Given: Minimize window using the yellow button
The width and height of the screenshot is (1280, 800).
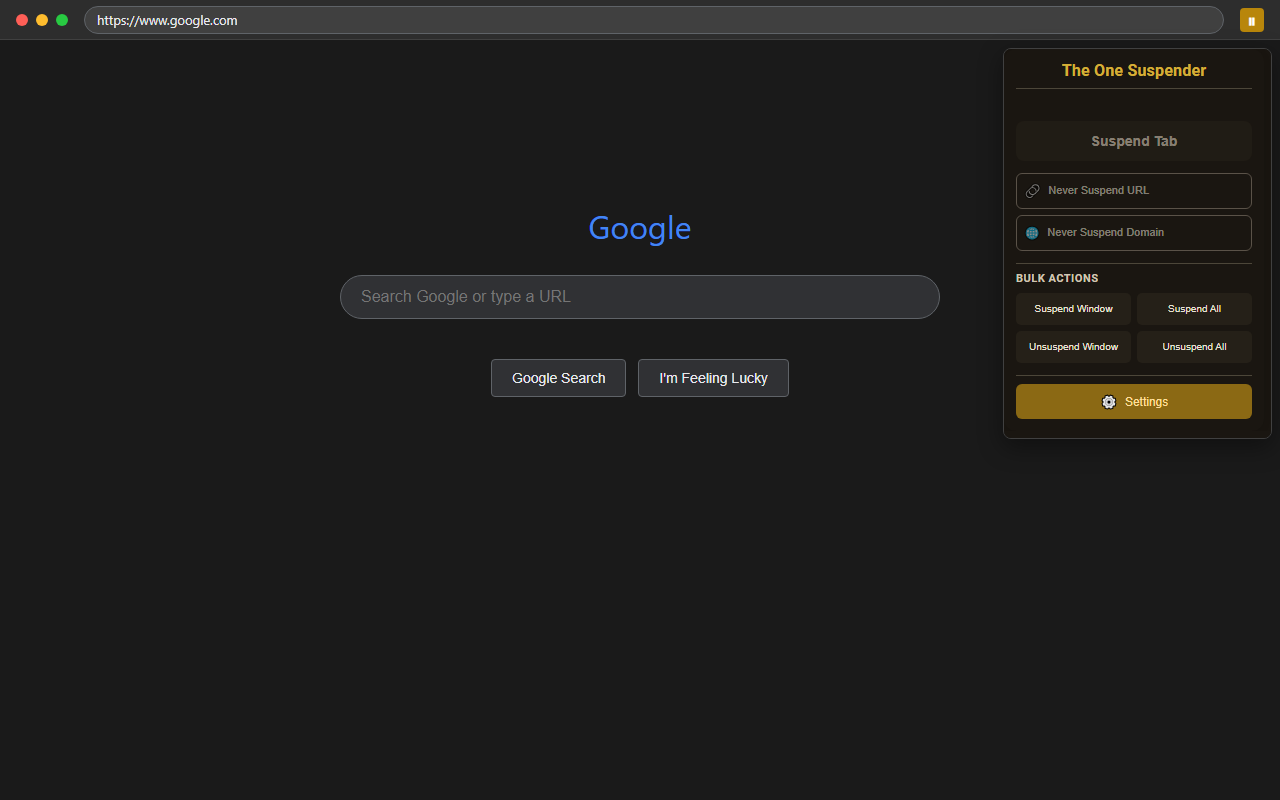Looking at the screenshot, I should [x=42, y=20].
